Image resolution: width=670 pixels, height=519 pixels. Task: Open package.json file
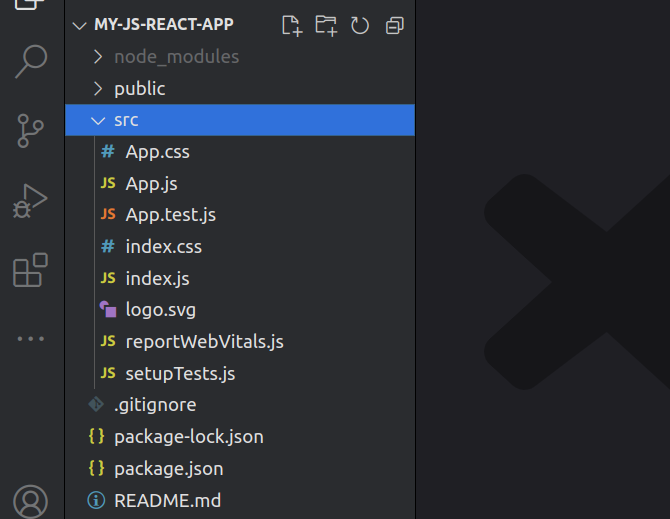tap(240, 469)
